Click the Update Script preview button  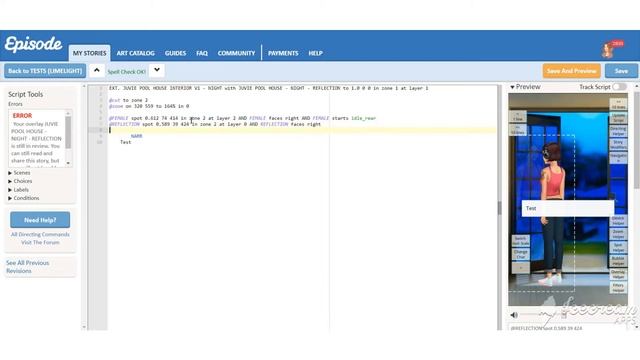(x=618, y=118)
